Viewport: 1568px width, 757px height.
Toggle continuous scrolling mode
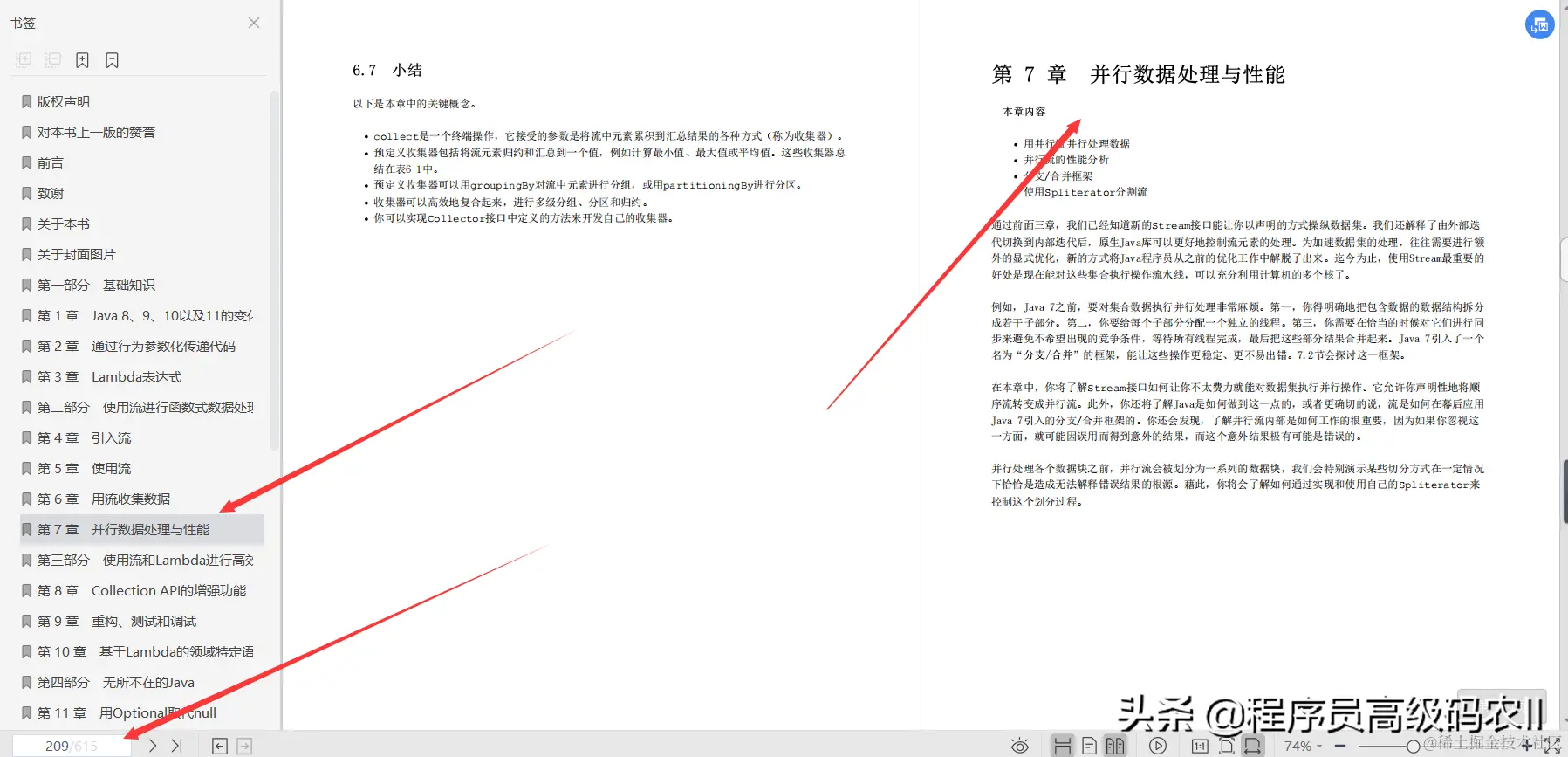[x=1062, y=746]
